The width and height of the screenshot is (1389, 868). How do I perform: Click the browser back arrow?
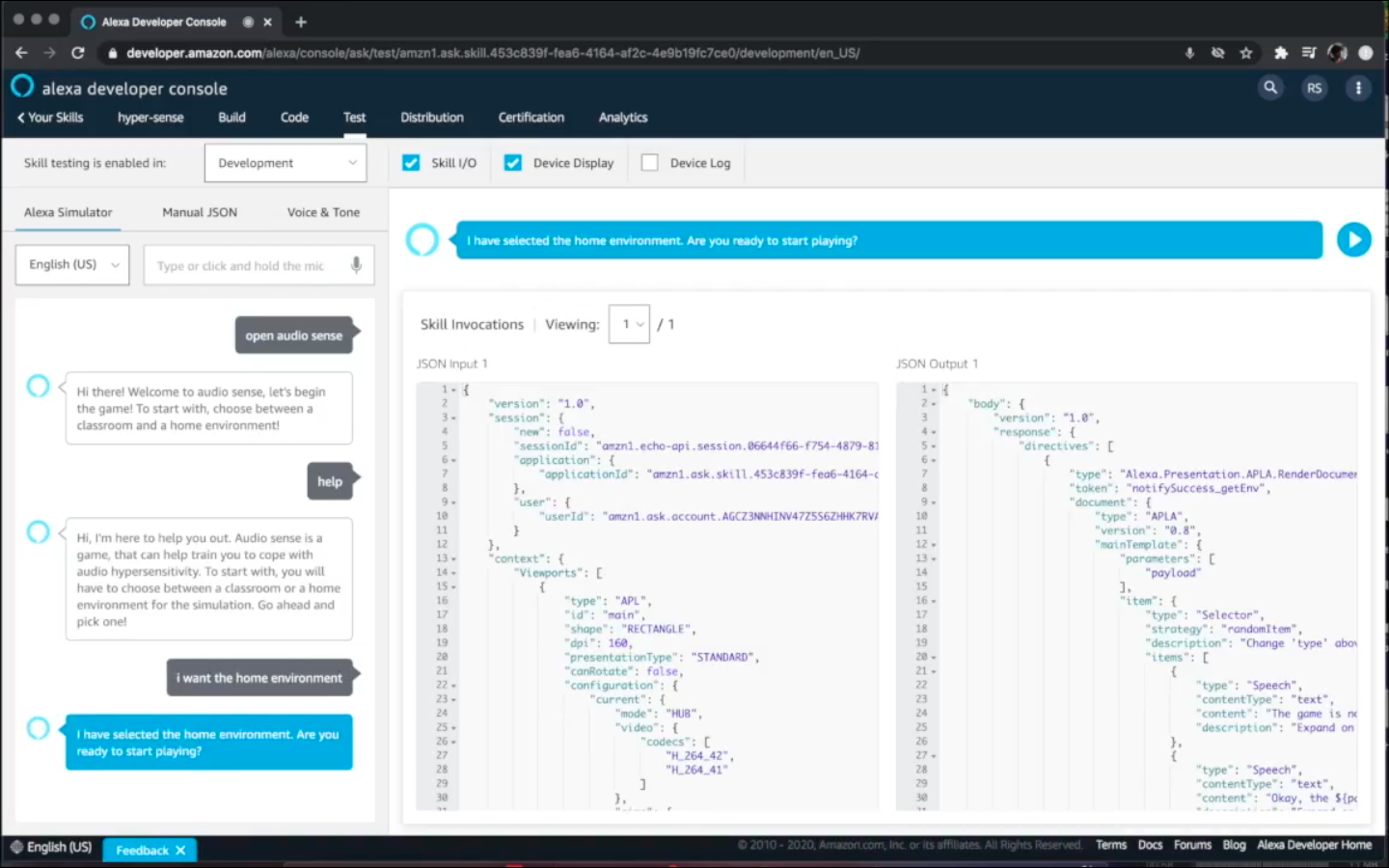(21, 53)
